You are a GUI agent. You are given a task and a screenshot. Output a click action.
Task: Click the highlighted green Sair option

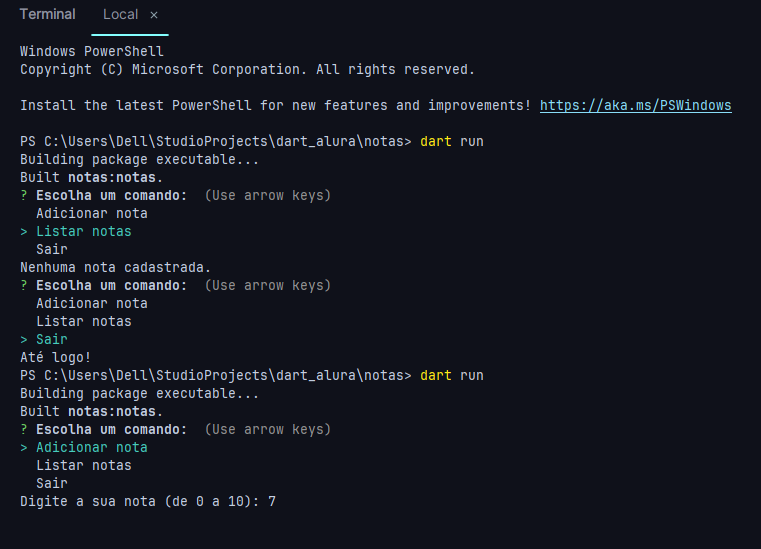coord(51,339)
